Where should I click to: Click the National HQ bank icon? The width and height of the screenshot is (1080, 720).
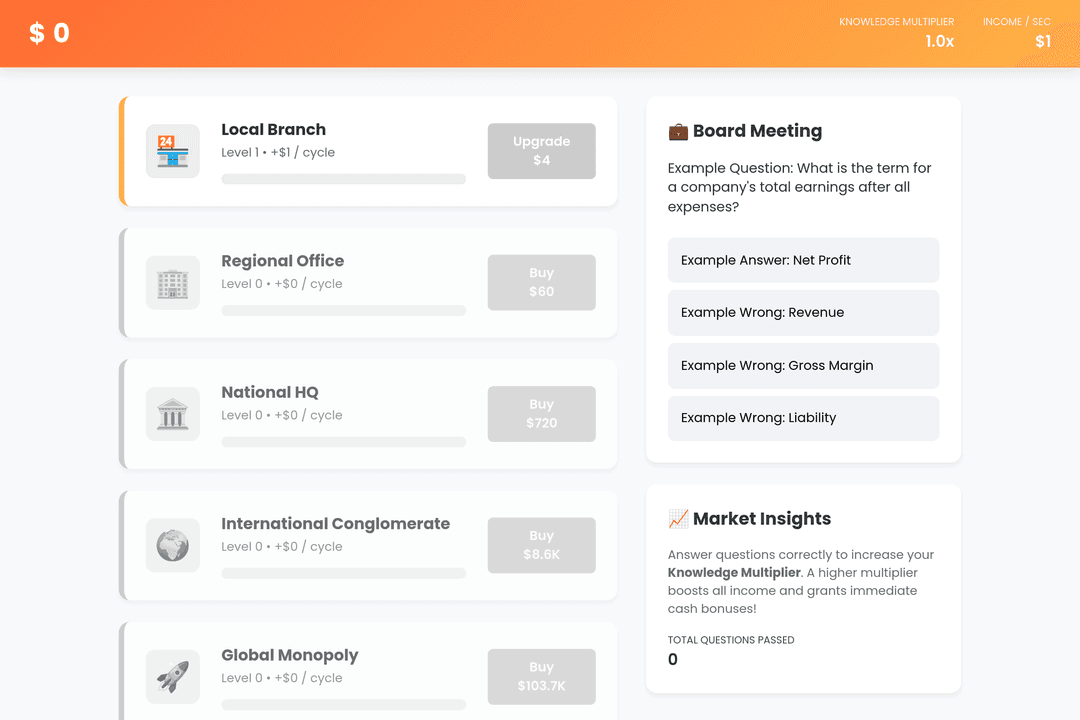point(173,414)
